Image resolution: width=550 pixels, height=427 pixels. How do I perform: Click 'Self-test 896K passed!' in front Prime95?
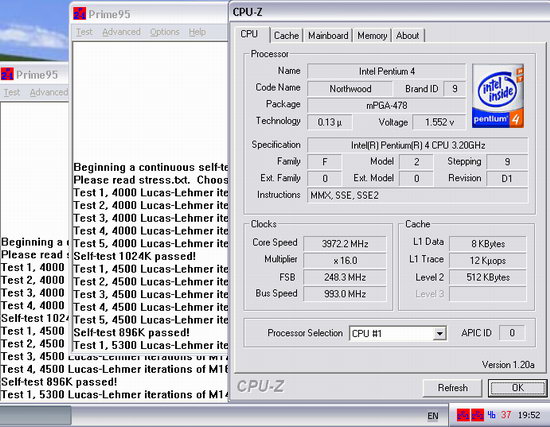click(x=131, y=332)
